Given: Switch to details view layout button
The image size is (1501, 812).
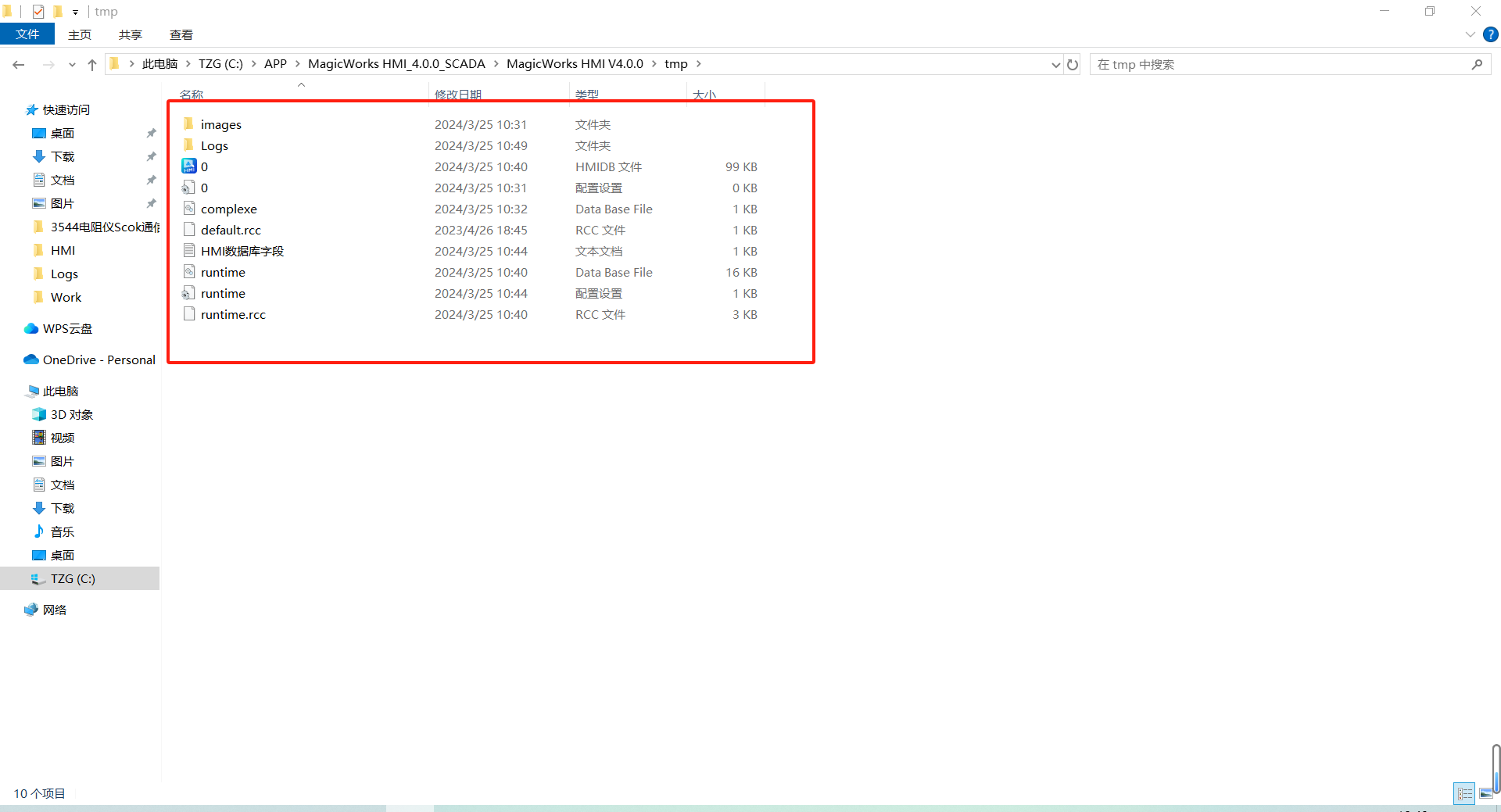Looking at the screenshot, I should tap(1464, 793).
